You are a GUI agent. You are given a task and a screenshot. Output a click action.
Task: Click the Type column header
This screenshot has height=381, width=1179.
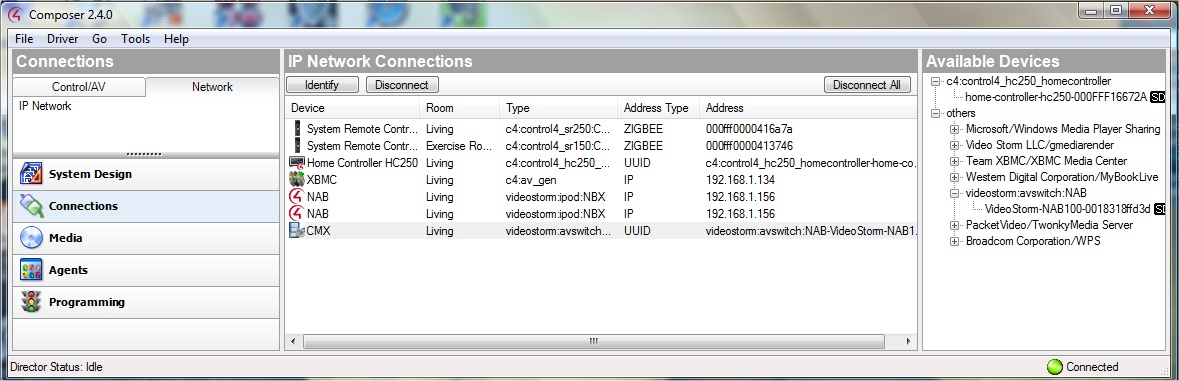pyautogui.click(x=559, y=107)
